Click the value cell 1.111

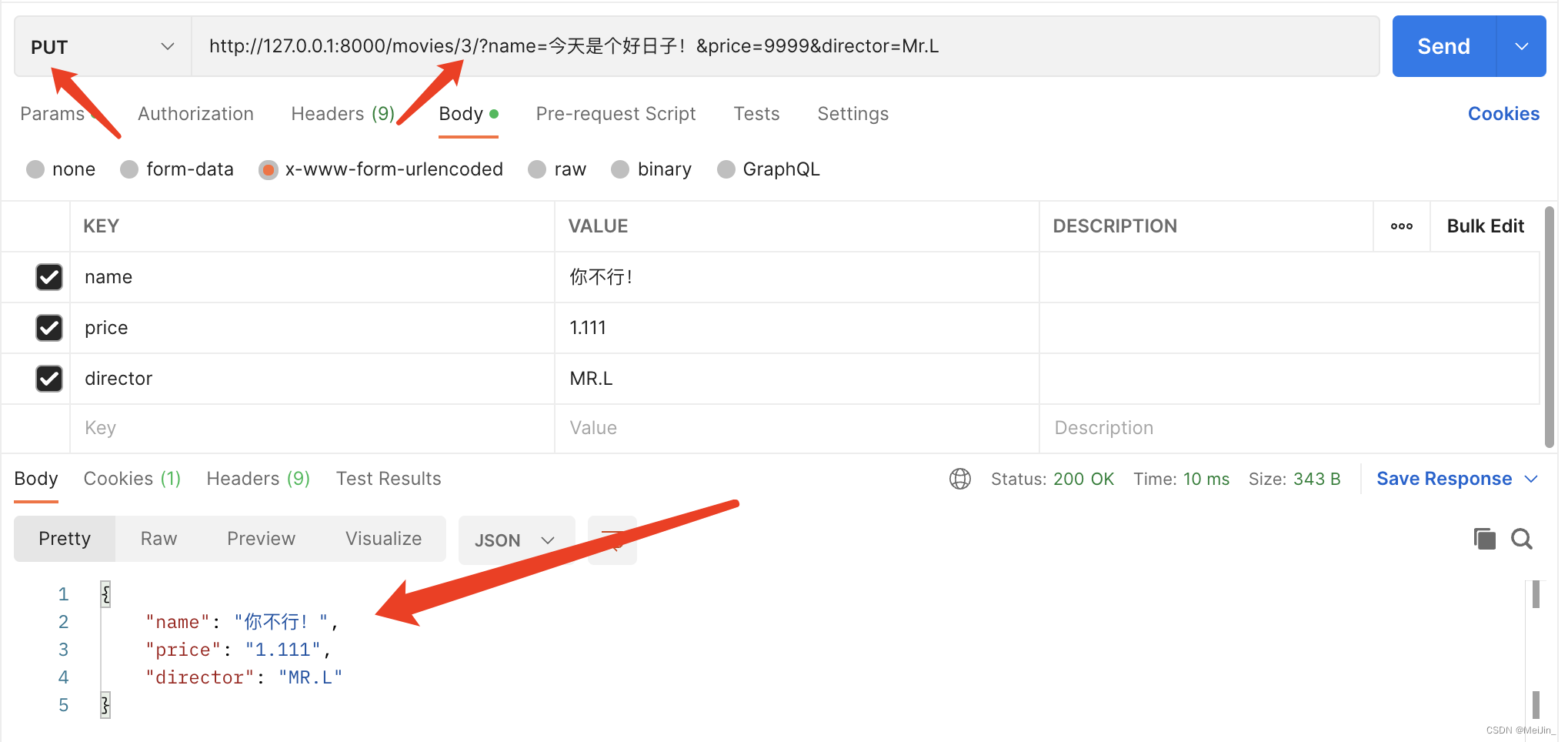click(797, 328)
